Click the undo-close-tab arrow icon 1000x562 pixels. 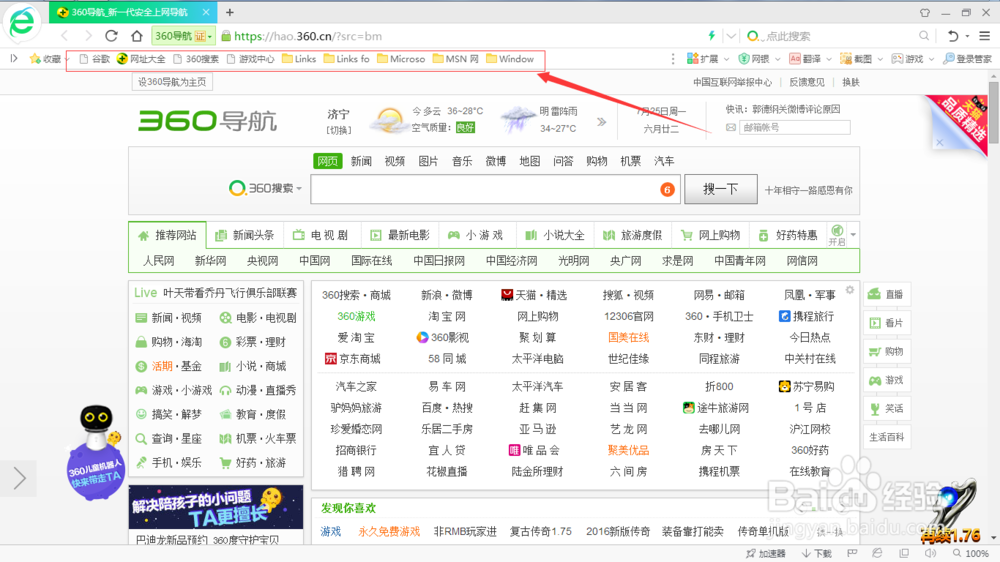pyautogui.click(x=953, y=36)
